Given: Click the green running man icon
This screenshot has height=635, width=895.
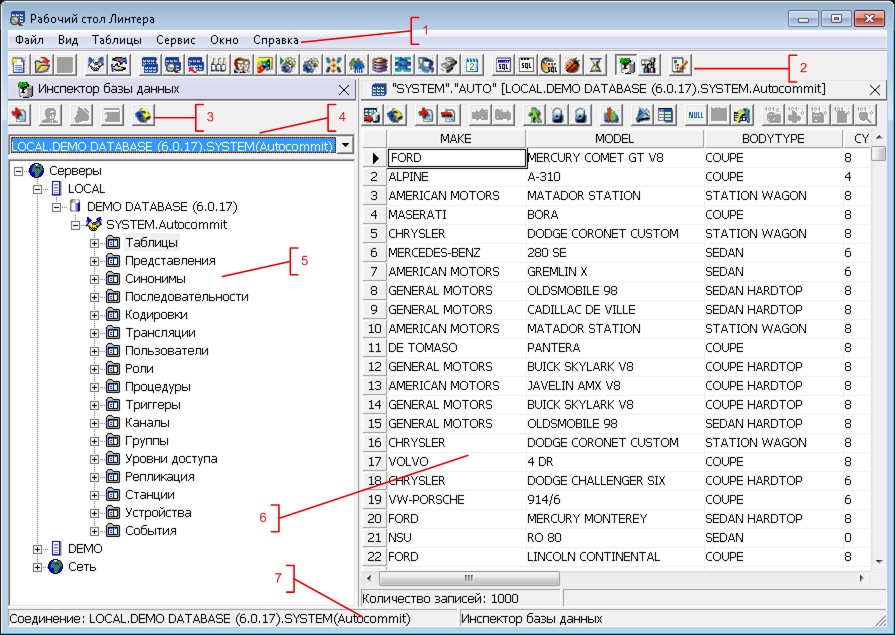Looking at the screenshot, I should click(534, 115).
